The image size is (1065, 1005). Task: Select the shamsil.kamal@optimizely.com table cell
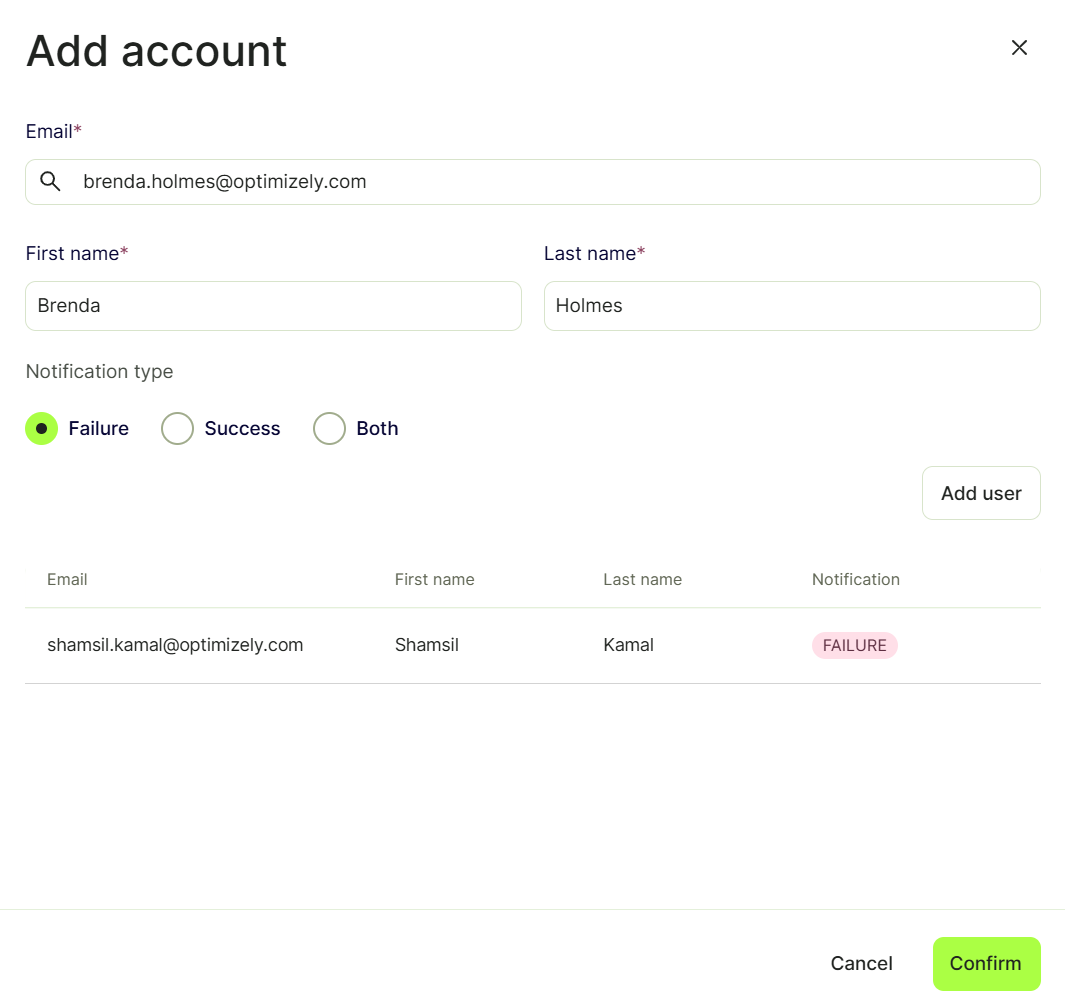point(175,644)
